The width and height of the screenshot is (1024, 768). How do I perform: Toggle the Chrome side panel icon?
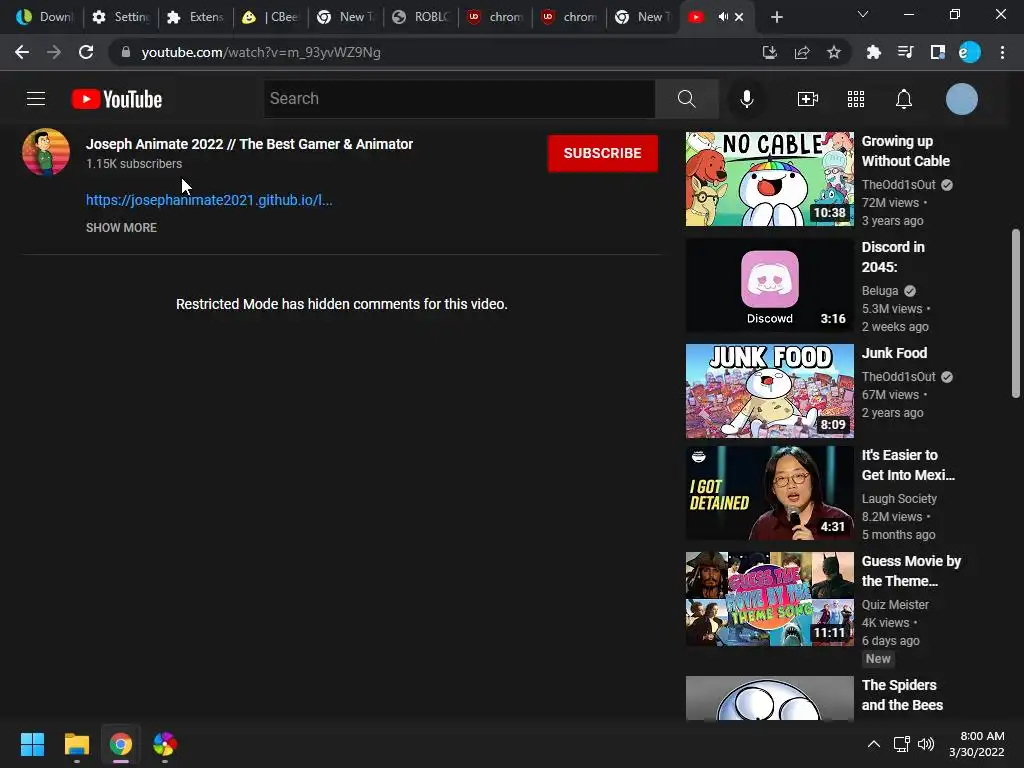click(x=937, y=52)
